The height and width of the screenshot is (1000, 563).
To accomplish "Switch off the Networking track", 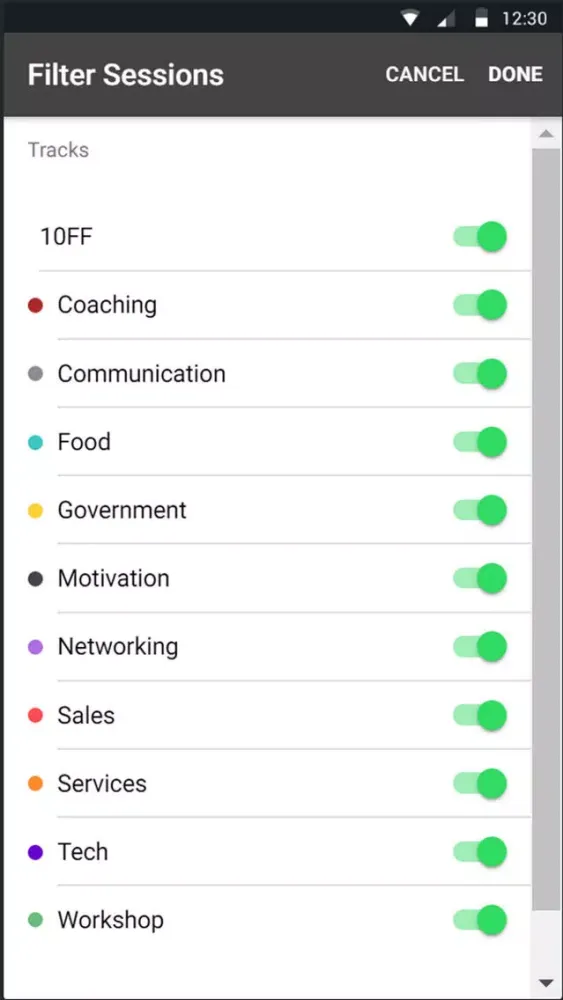I will (x=480, y=647).
